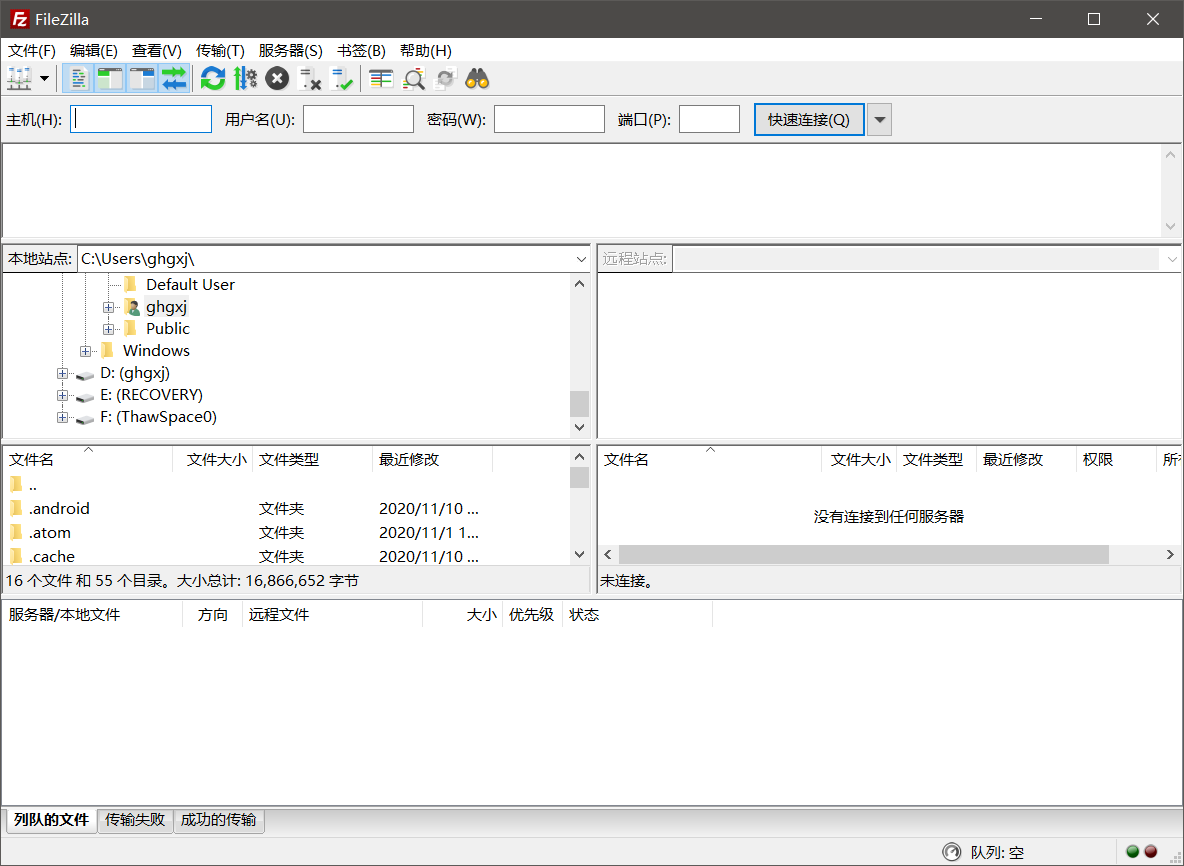
Task: Sort local files by 文件大小 column
Action: click(214, 460)
